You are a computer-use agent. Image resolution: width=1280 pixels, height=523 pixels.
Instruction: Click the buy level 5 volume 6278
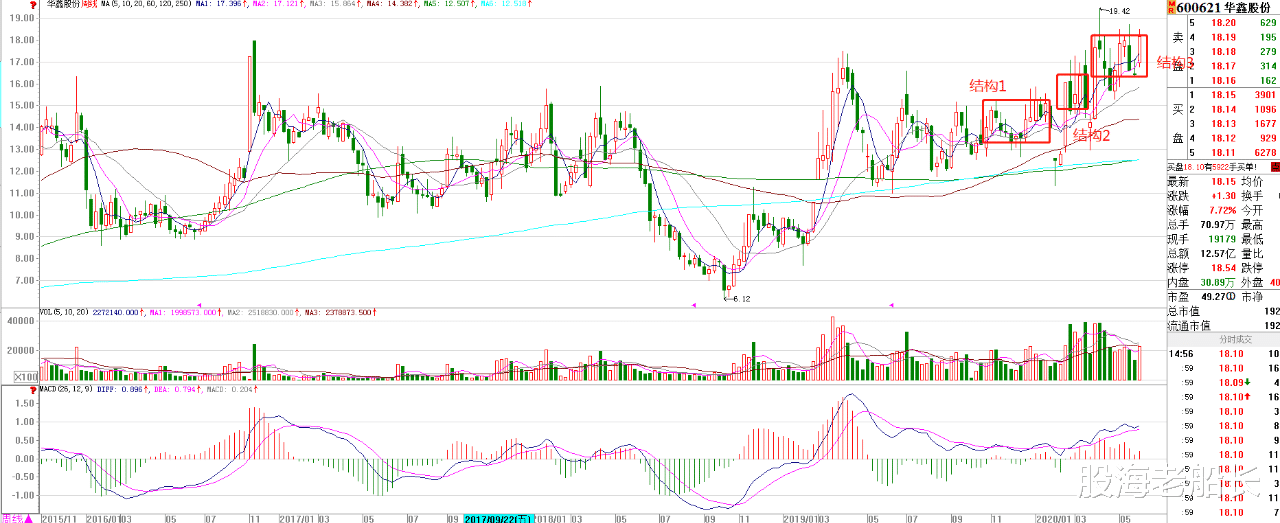(1264, 152)
